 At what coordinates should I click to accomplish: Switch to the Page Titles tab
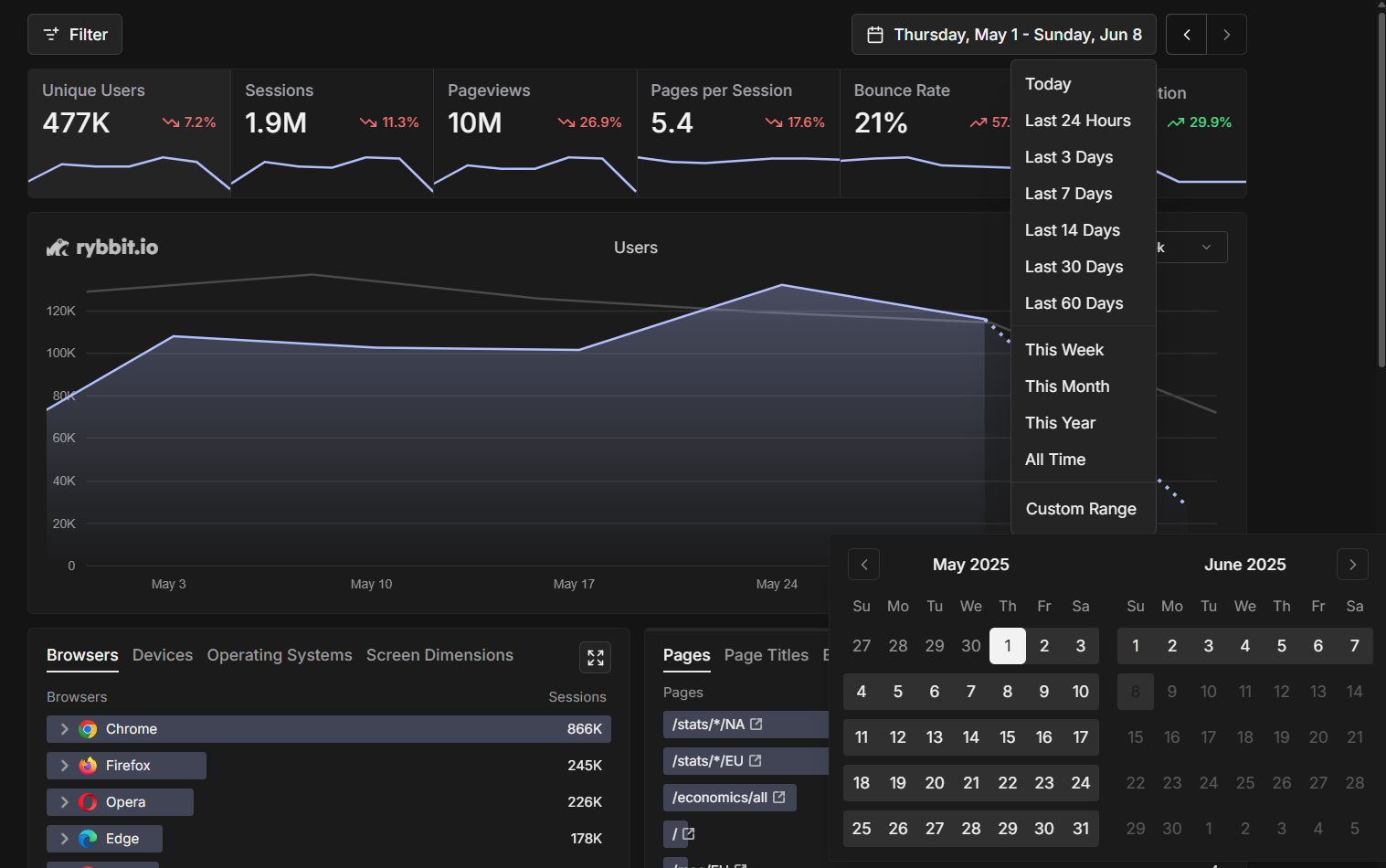click(x=766, y=655)
